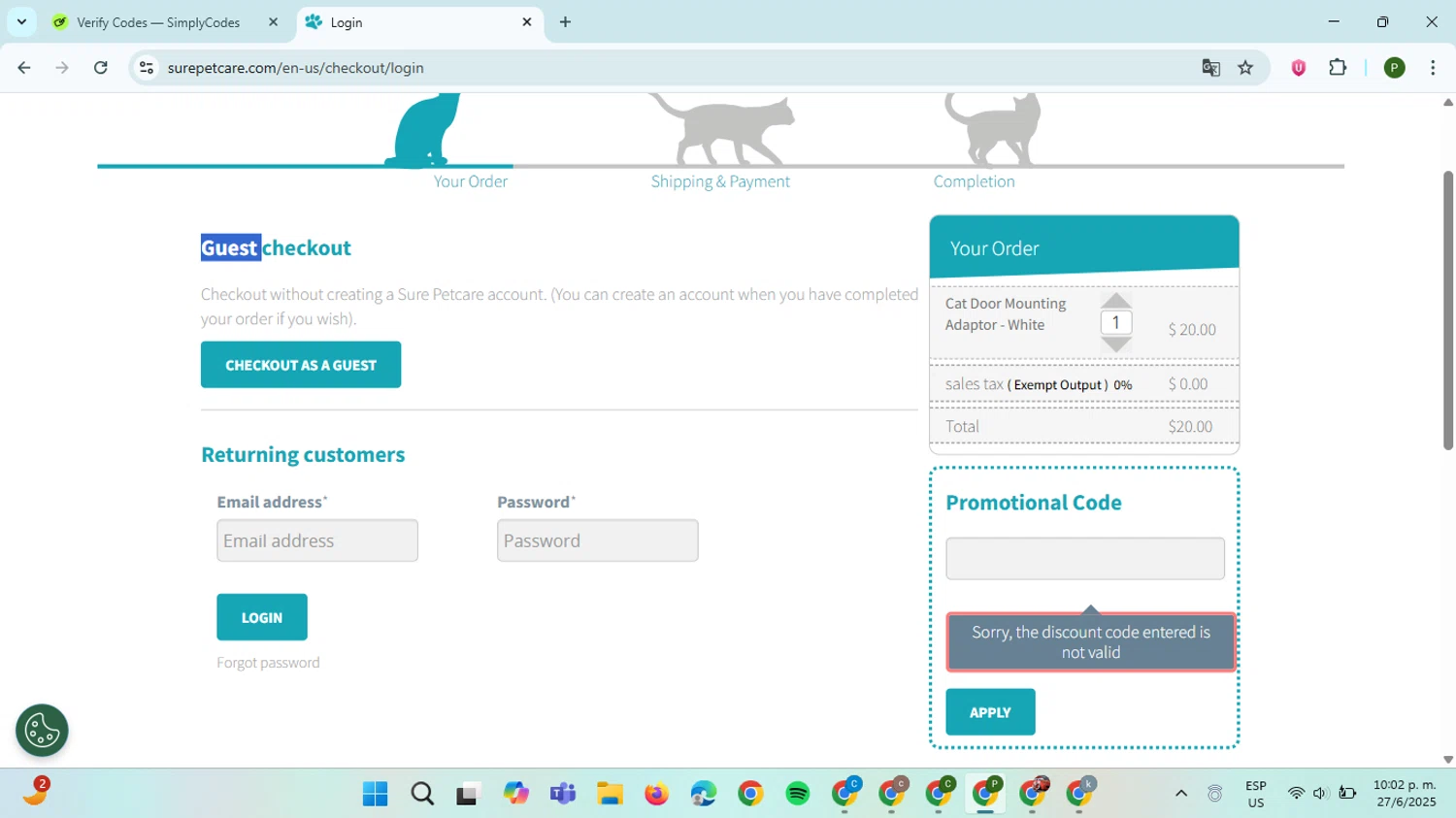Go back to the previous page
Viewport: 1456px width, 818px height.
(x=24, y=68)
